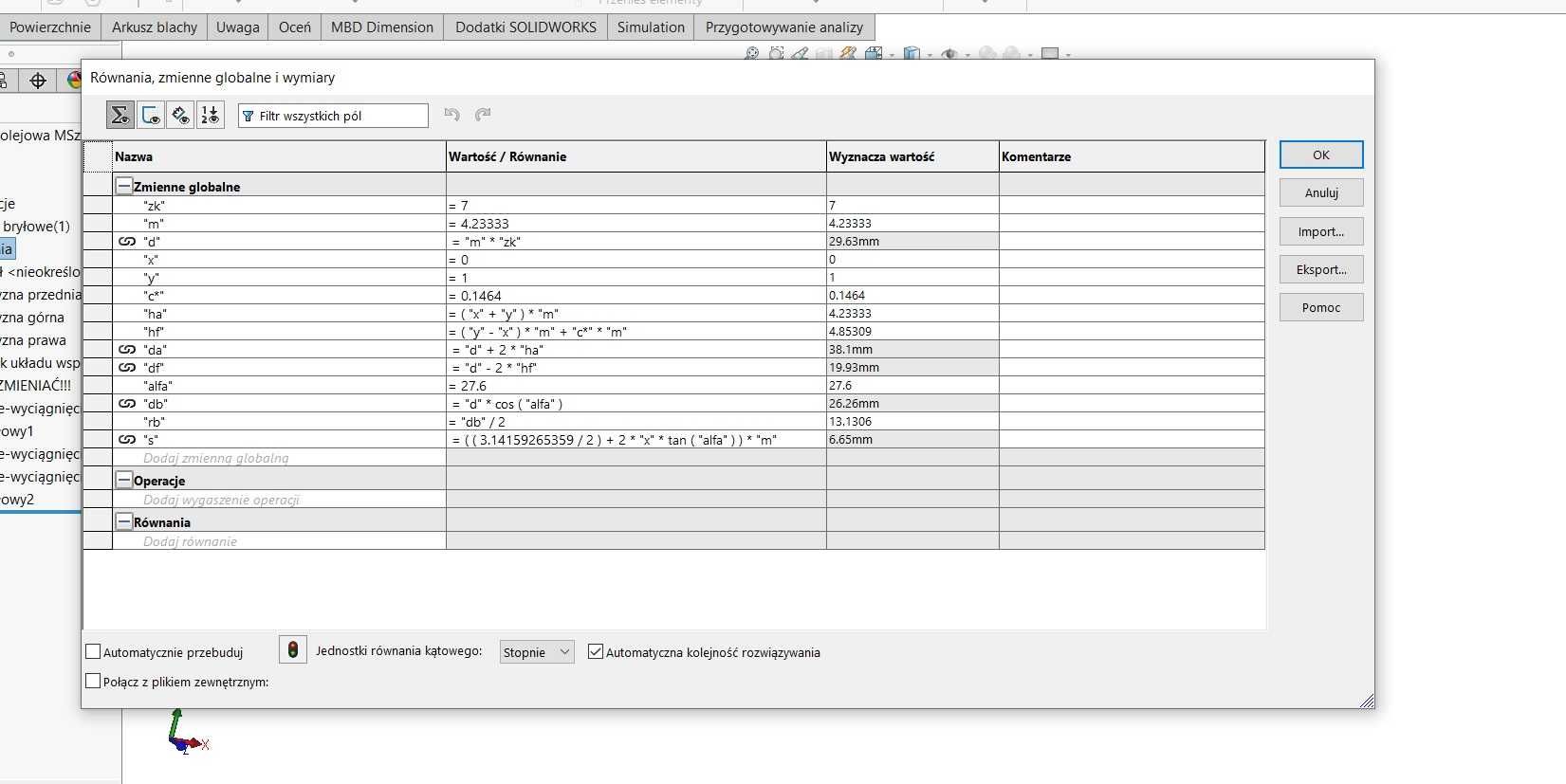Enable Automatycznie przebuduj checkbox
Screen dimensions: 1566x784
pos(93,651)
